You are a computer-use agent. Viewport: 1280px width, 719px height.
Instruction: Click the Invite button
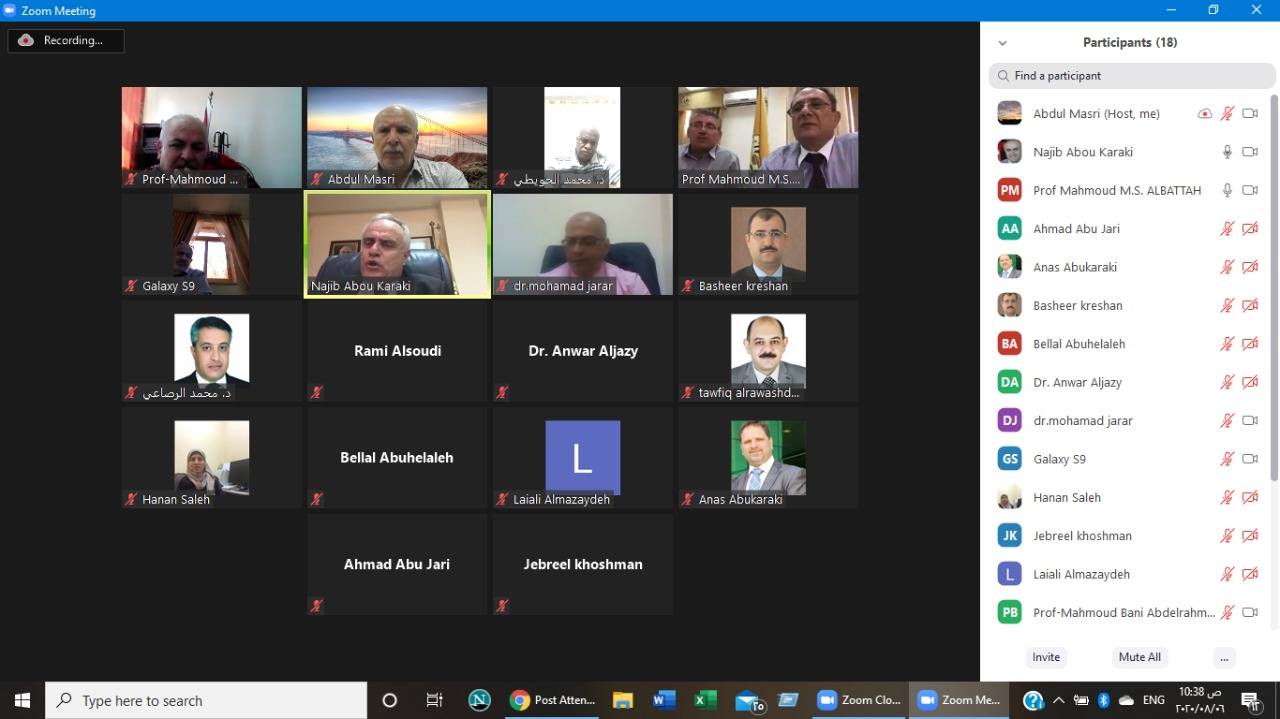tap(1046, 657)
